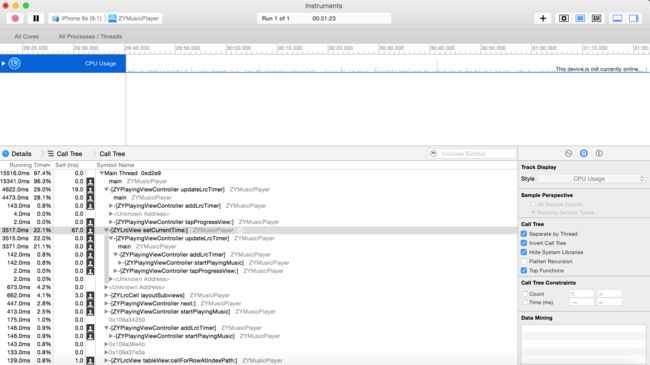
Task: Click the focus arrow beside setCurrentTime: ZYMusicPlayer
Action: click(240, 230)
